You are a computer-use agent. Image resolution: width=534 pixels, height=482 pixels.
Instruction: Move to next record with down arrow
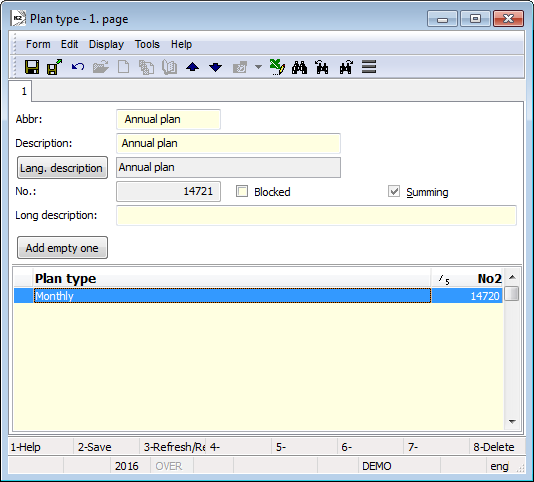tap(216, 67)
